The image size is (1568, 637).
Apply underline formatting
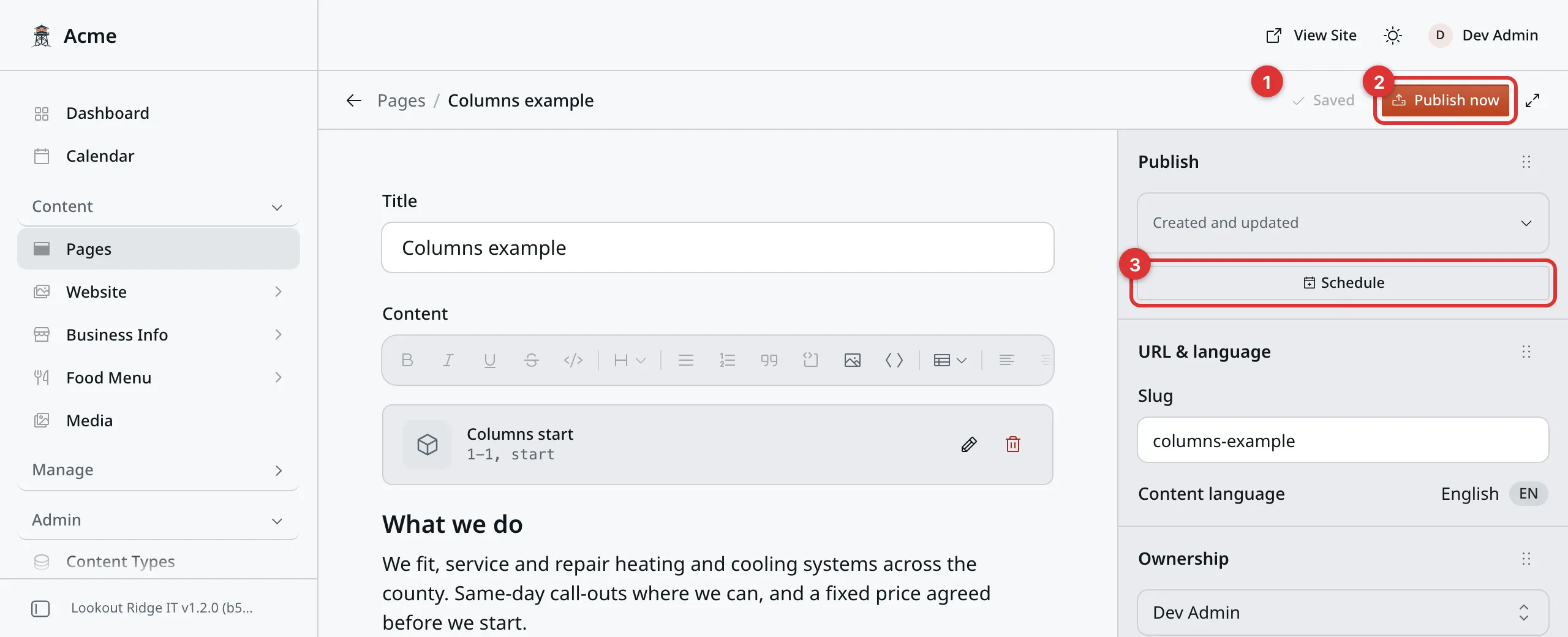490,360
